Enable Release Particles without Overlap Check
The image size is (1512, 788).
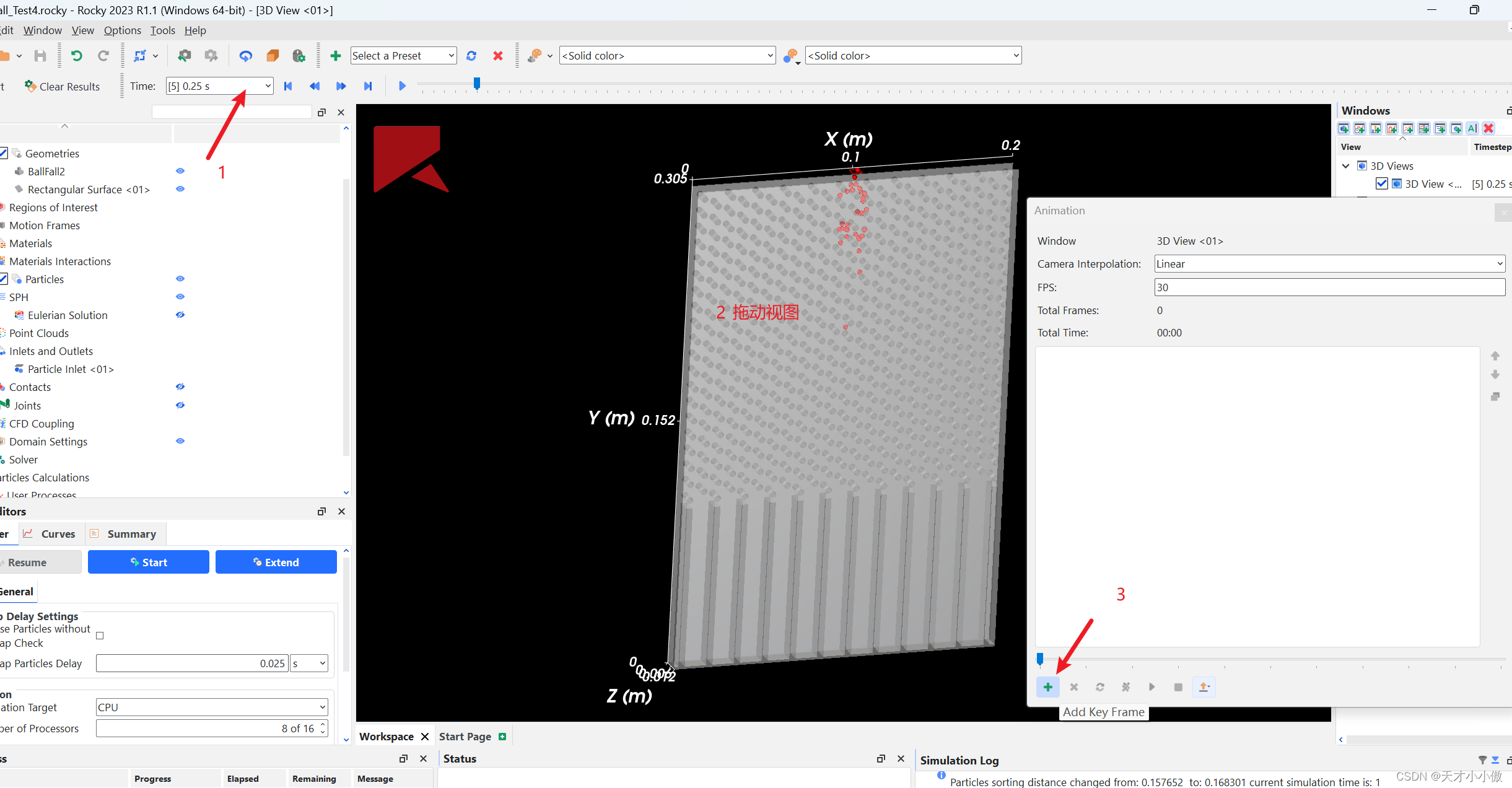(x=100, y=636)
